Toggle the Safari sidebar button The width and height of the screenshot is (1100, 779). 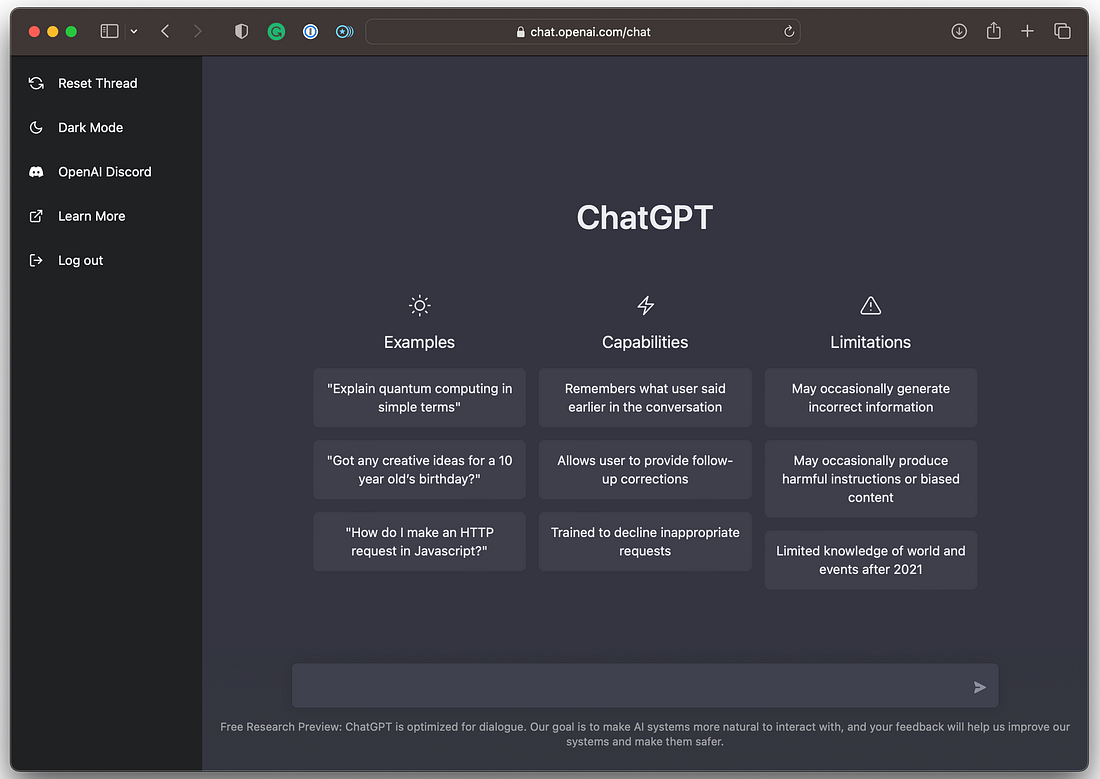coord(109,31)
